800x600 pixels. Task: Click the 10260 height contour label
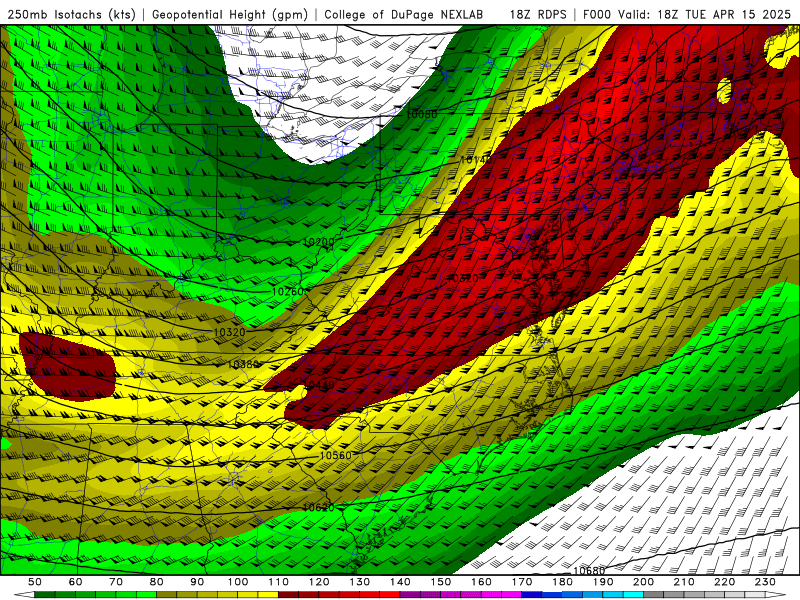coord(288,291)
